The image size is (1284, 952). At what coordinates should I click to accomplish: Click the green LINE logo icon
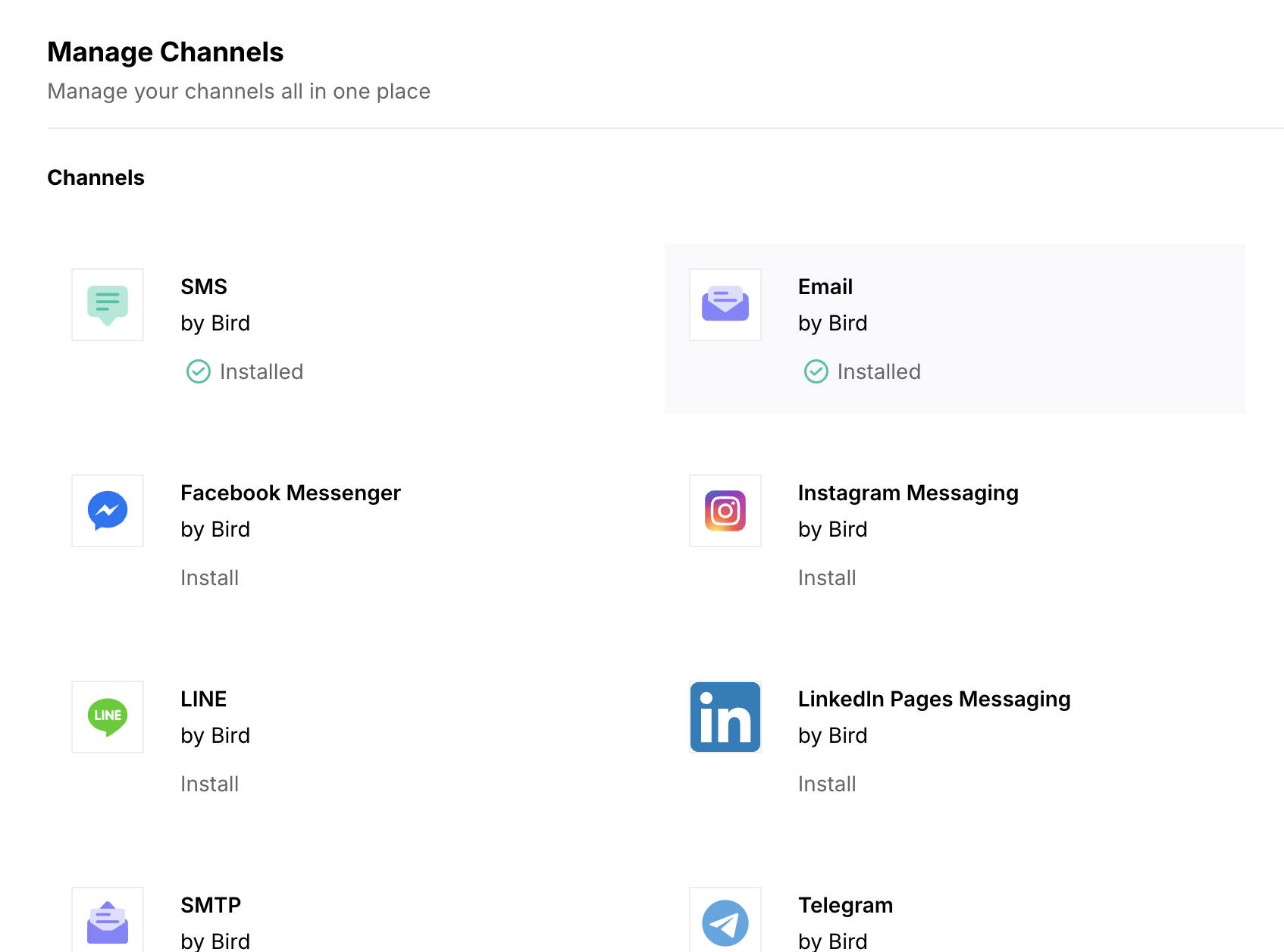[108, 717]
